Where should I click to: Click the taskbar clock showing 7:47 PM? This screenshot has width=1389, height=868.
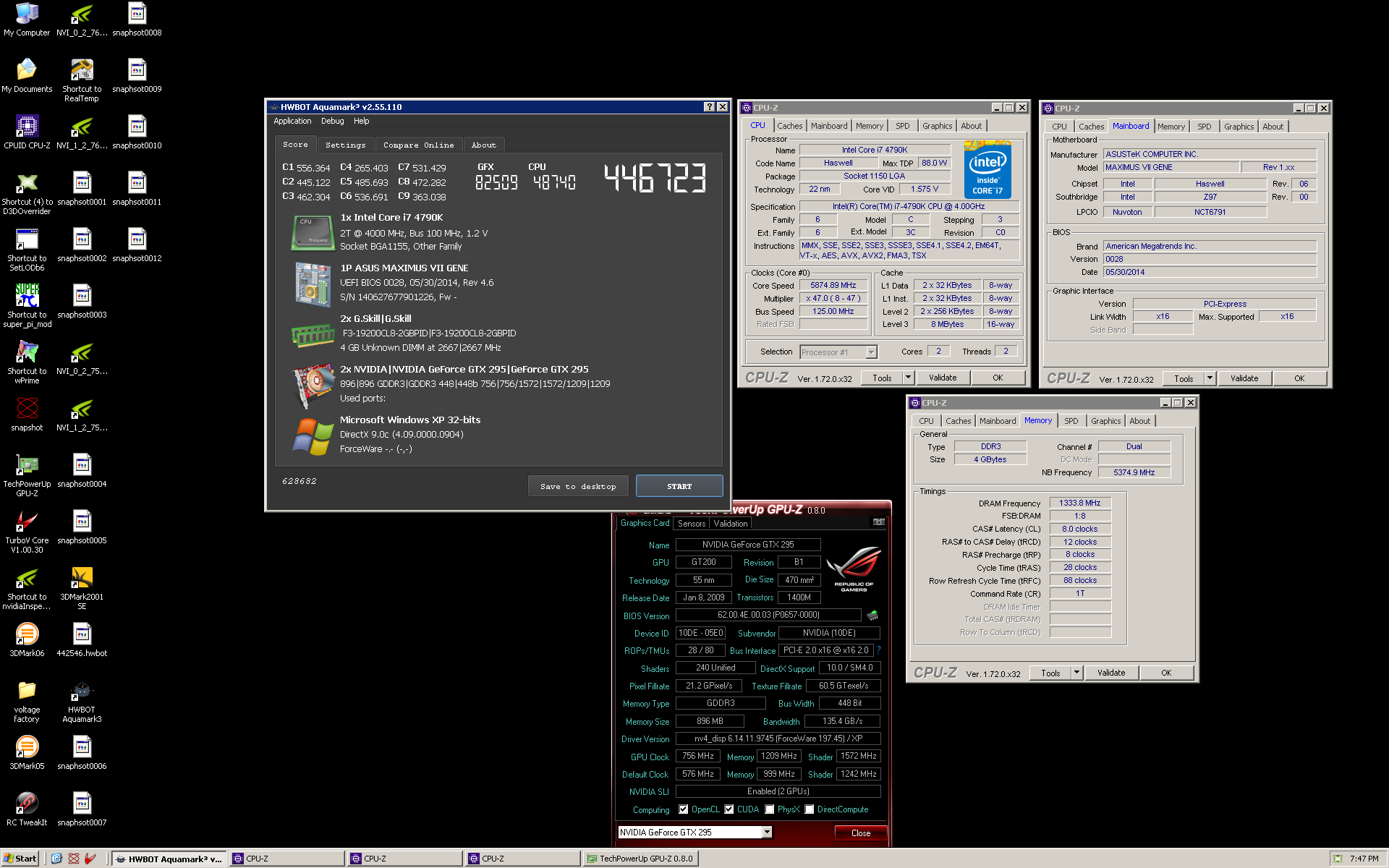click(x=1364, y=859)
